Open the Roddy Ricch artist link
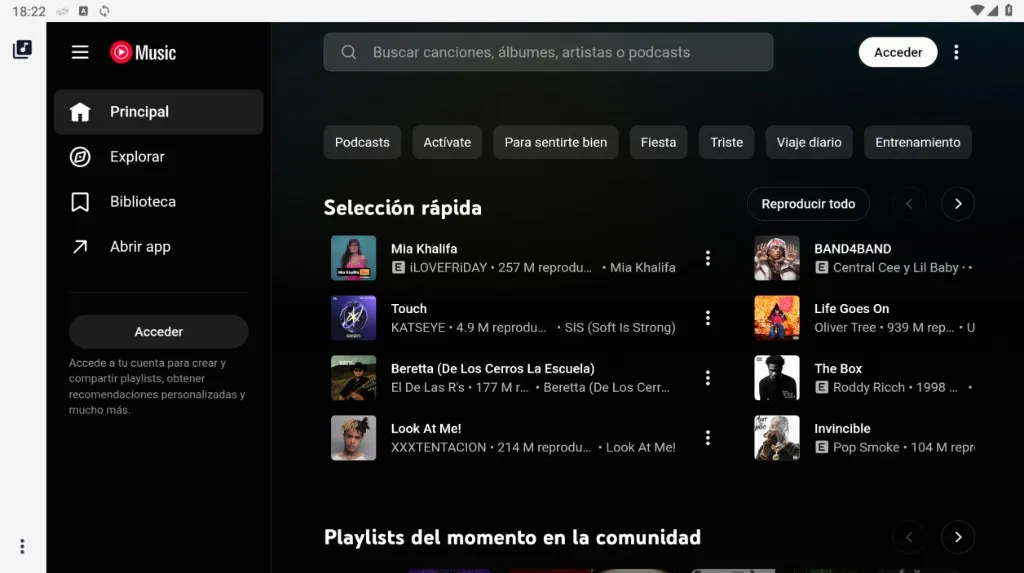 click(x=869, y=387)
